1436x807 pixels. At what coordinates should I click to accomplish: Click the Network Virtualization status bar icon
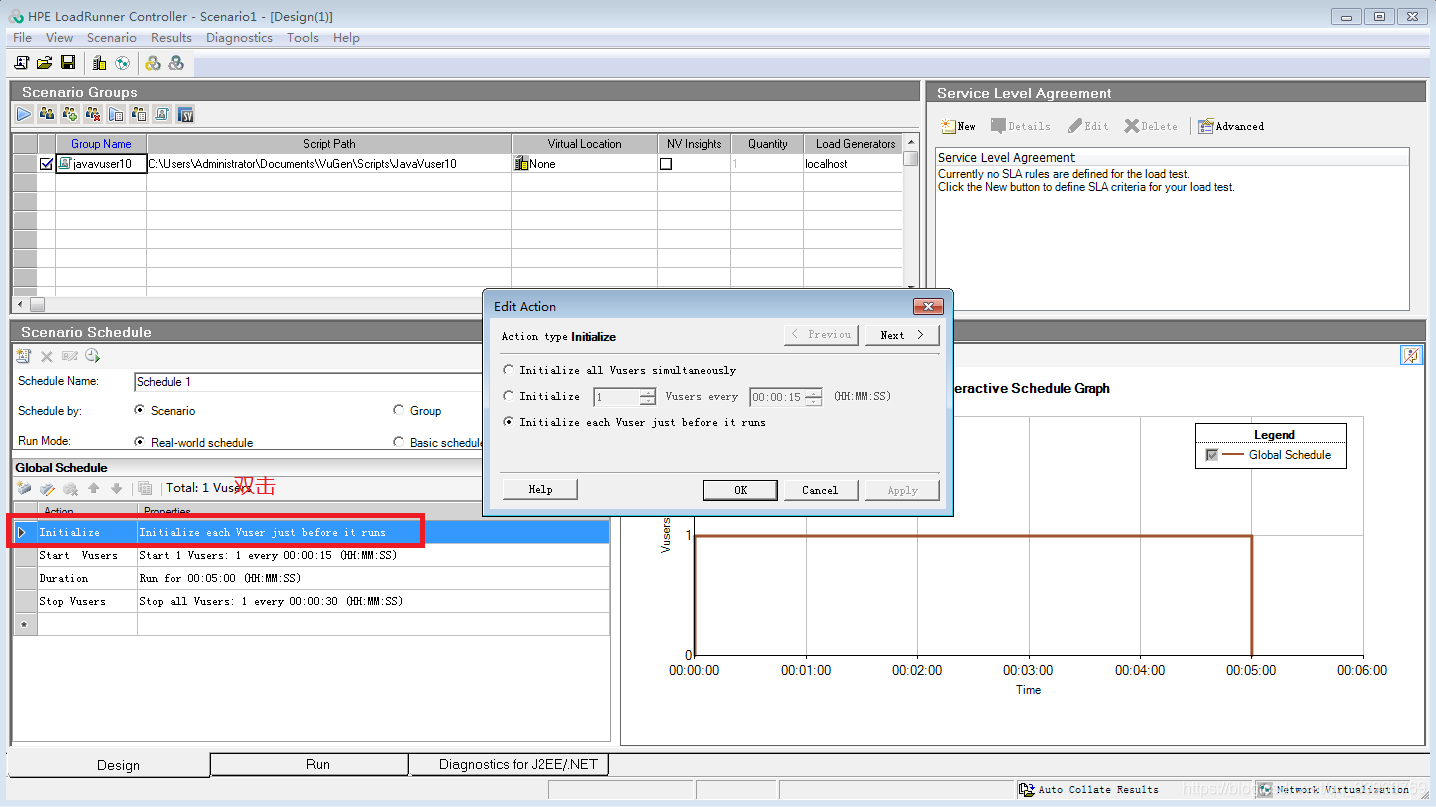pyautogui.click(x=1265, y=790)
